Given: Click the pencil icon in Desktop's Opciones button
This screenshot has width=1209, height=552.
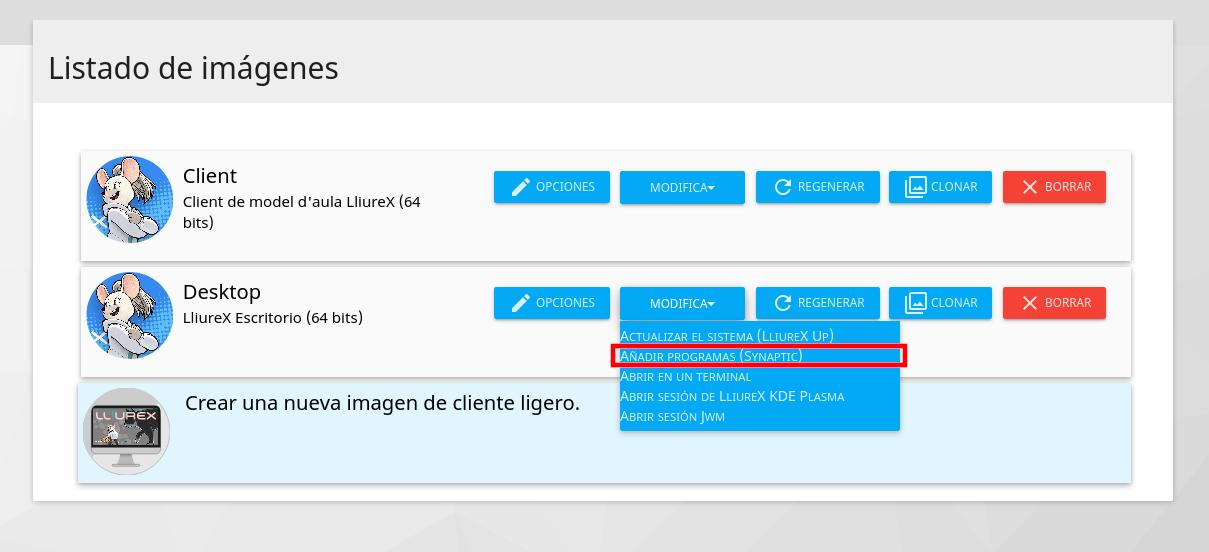Looking at the screenshot, I should coord(520,303).
